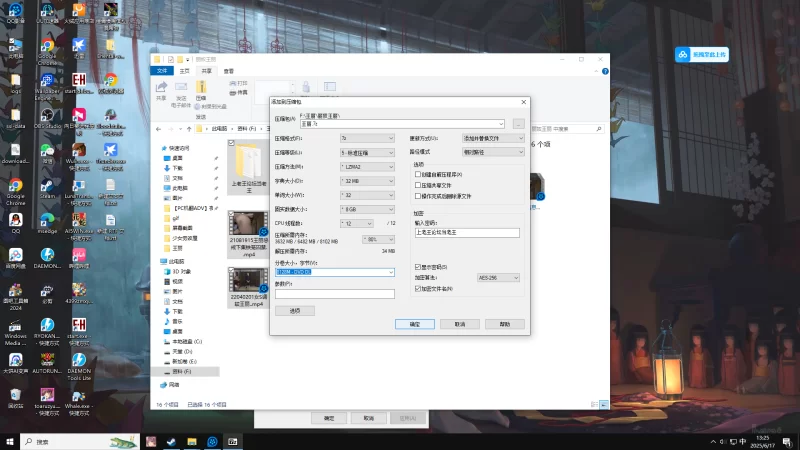The width and height of the screenshot is (800, 450).
Task: Launch msedge desktop shortcut
Action: pyautogui.click(x=47, y=223)
